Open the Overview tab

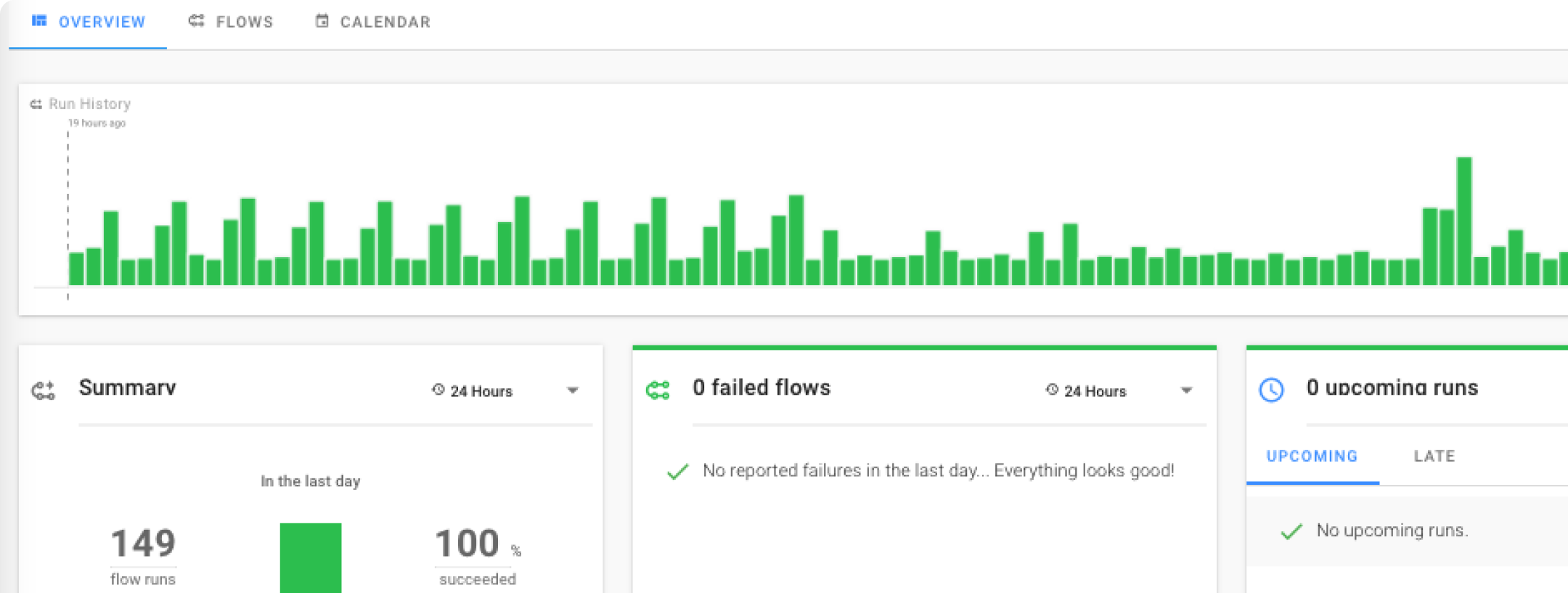click(88, 23)
